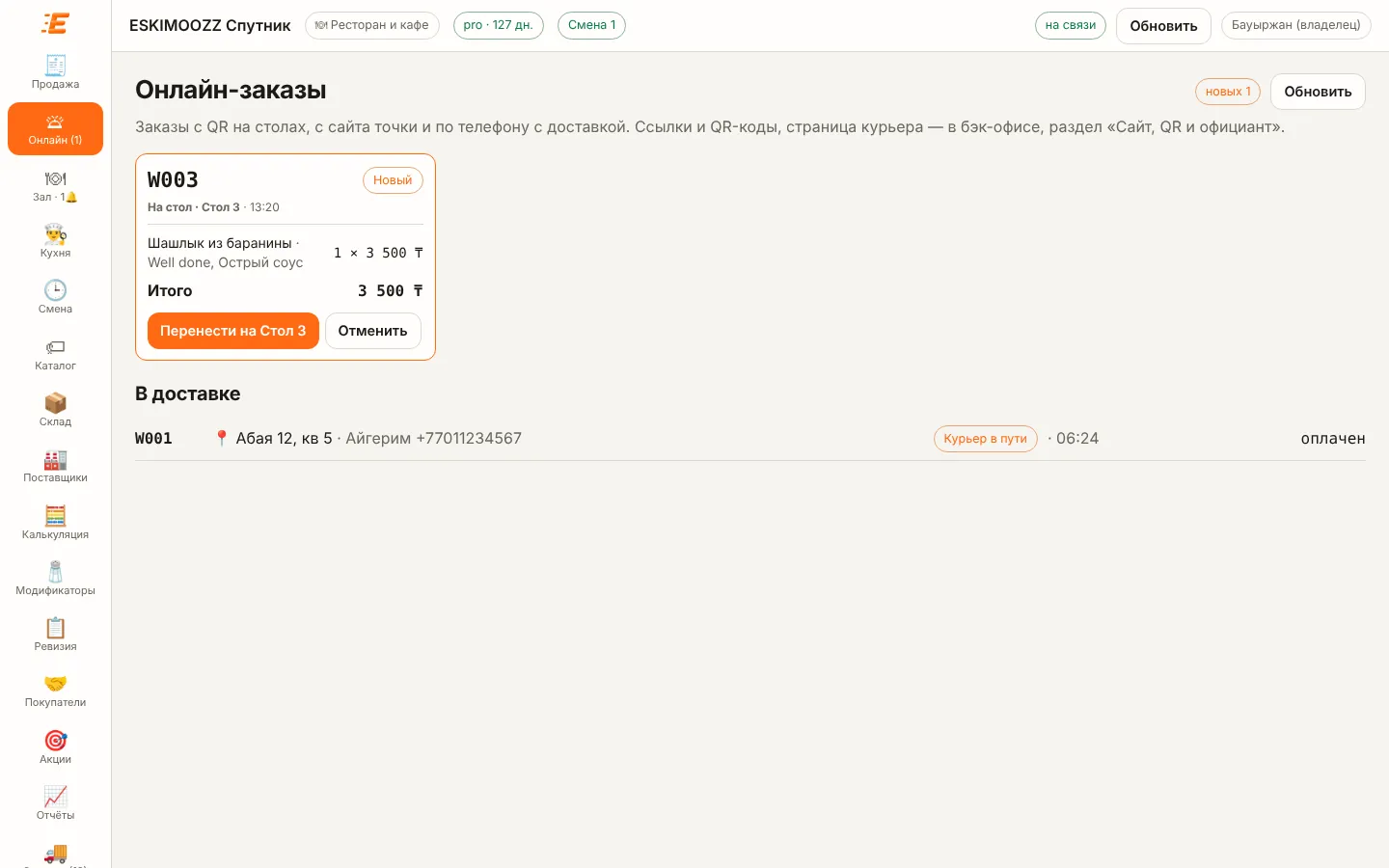Click the Шашлык из баранины item name
1389x868 pixels.
pos(220,243)
